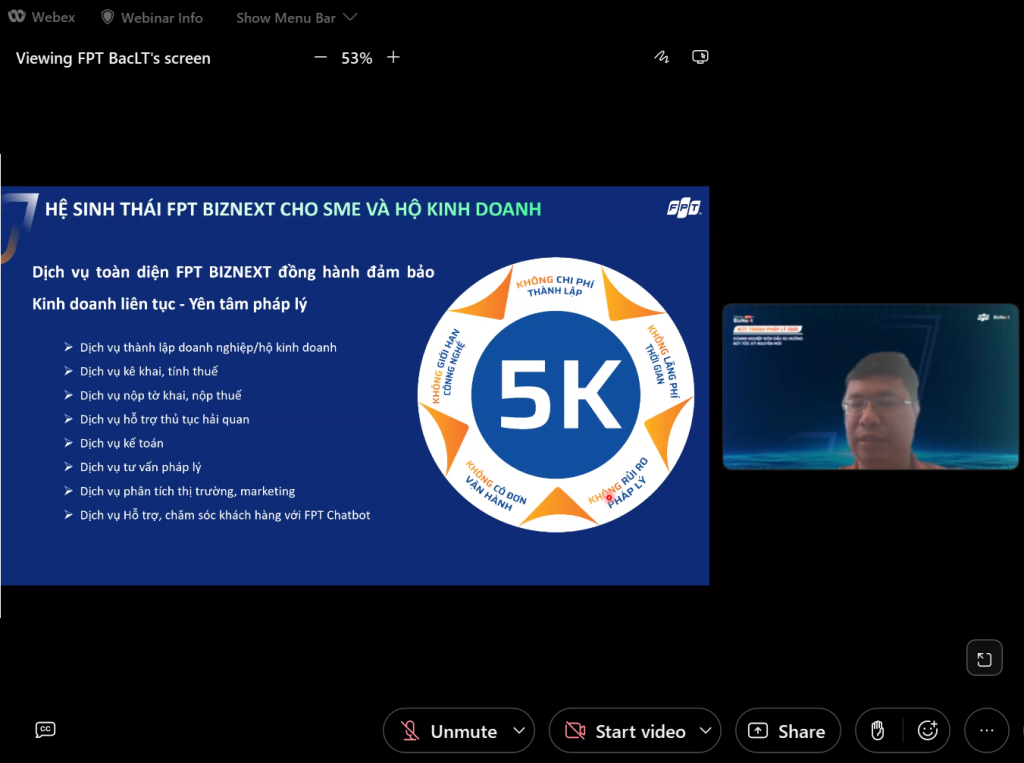Viewport: 1024px width, 763px height.
Task: Click the bullet "Dịch vụ tư vấn pháp lý"
Action: click(x=140, y=467)
